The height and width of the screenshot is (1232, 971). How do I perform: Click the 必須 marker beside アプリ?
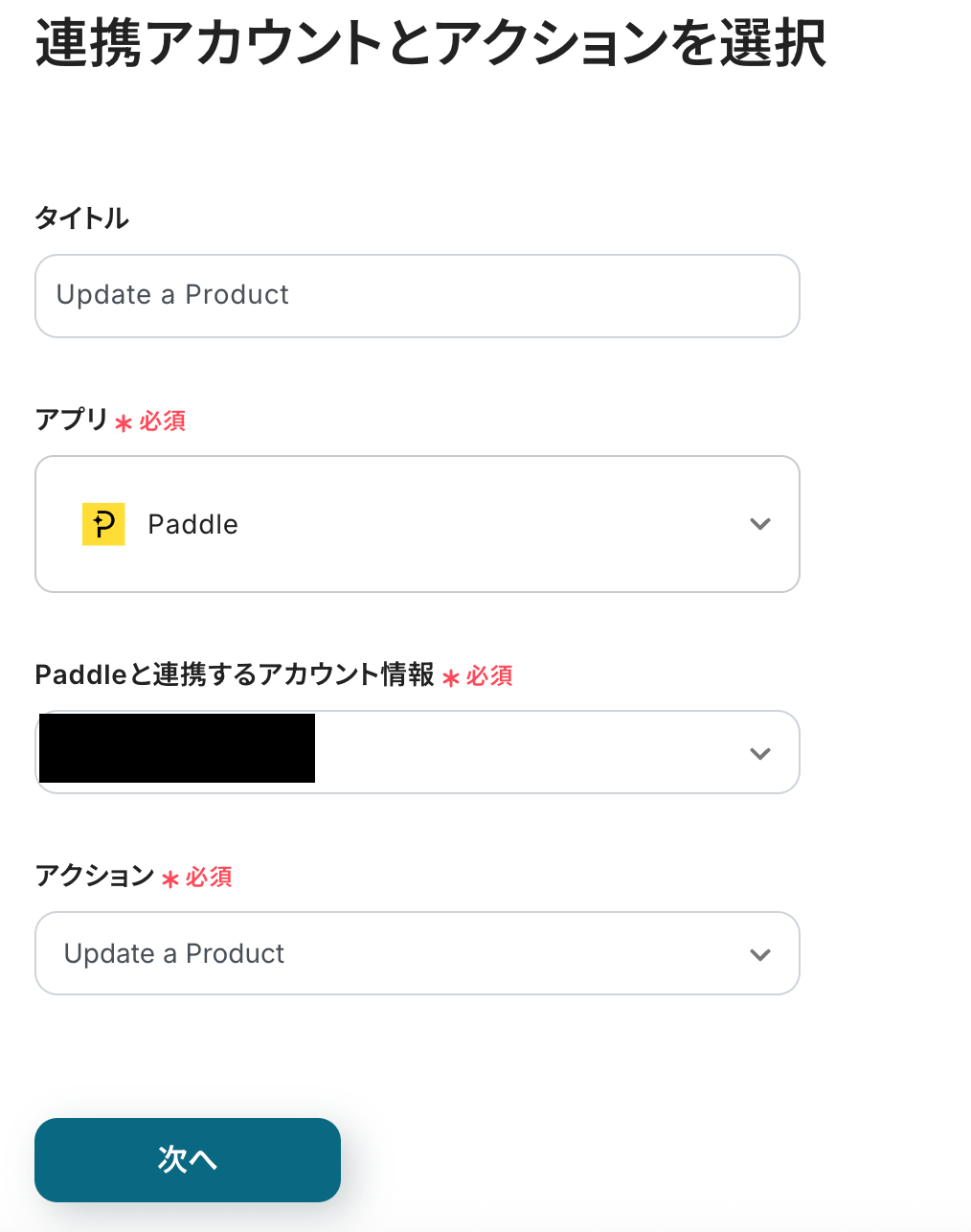pos(163,422)
